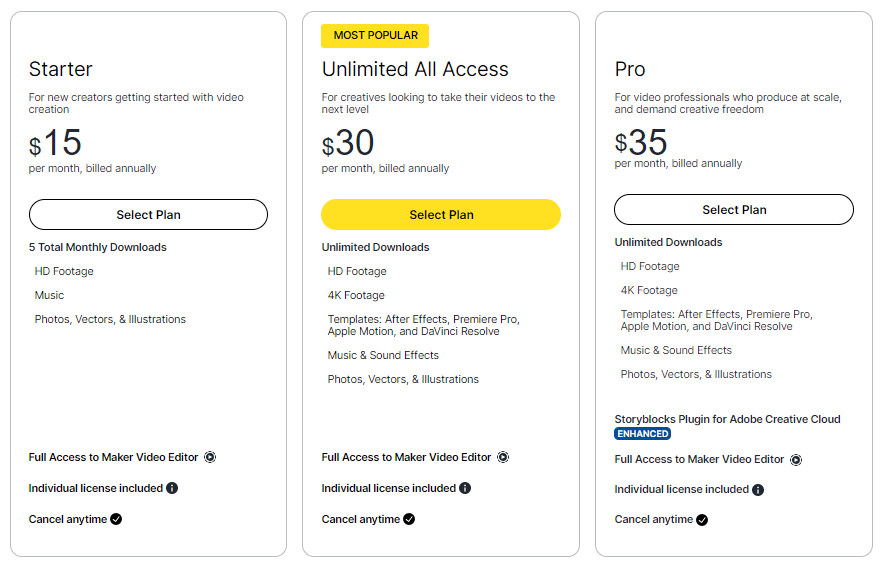Click Cancel anytime checkmark in Unlimited All Access
This screenshot has width=885, height=565.
point(409,519)
